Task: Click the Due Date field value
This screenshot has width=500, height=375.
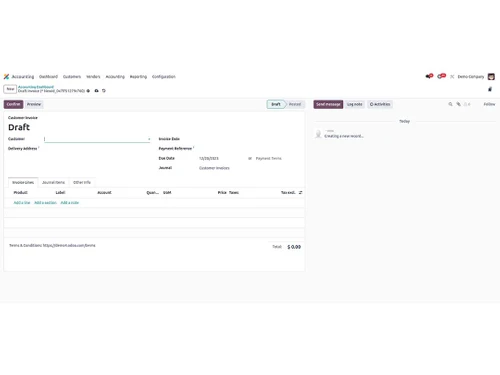Action: [209, 158]
